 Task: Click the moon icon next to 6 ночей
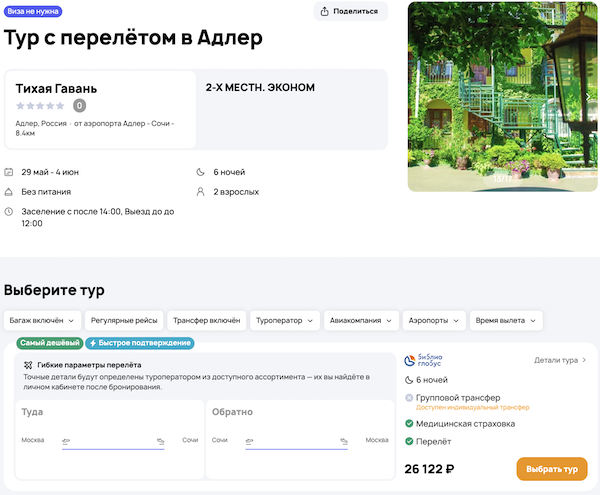[202, 172]
